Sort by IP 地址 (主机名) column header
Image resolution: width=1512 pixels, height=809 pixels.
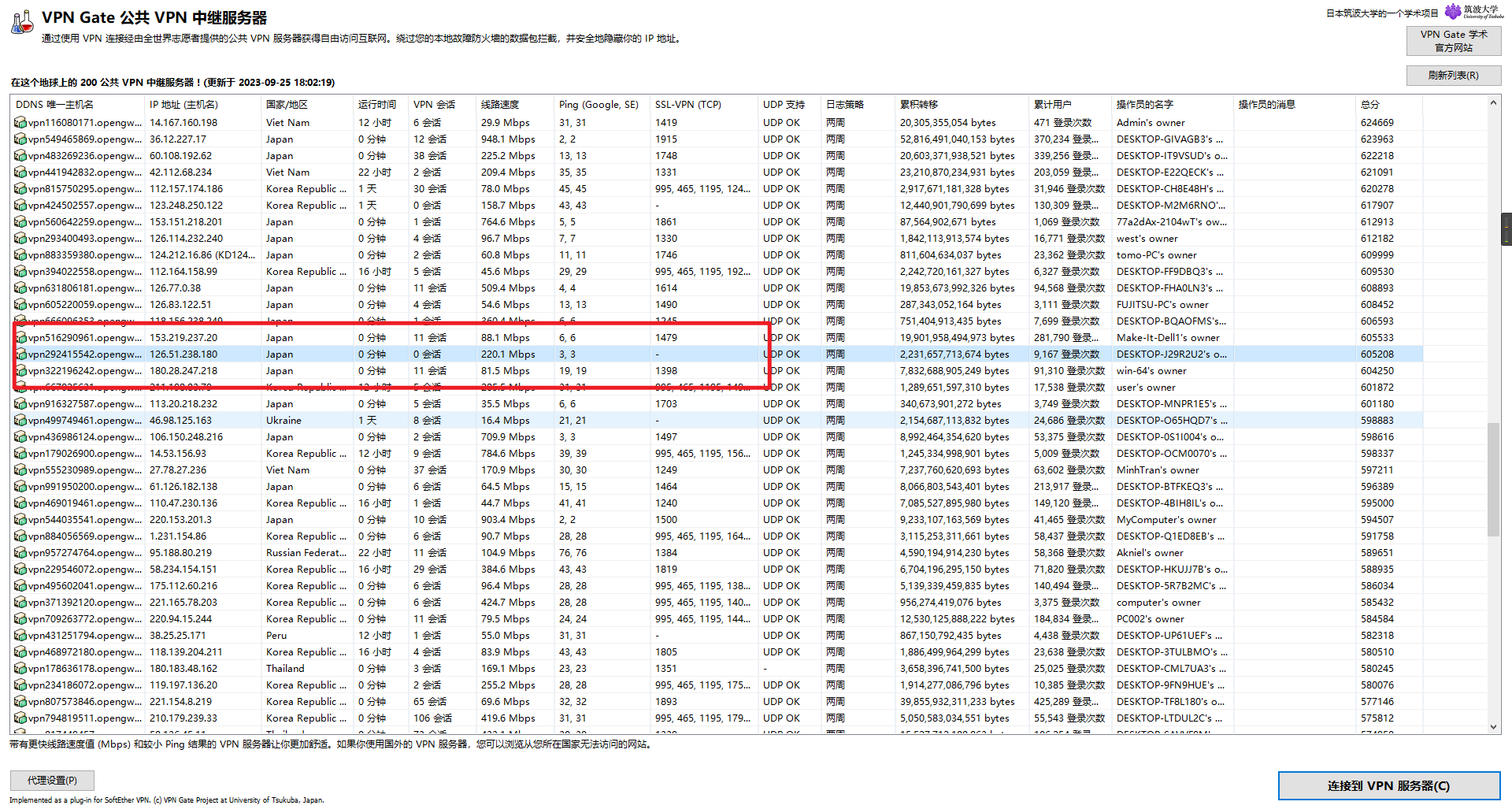tap(202, 105)
